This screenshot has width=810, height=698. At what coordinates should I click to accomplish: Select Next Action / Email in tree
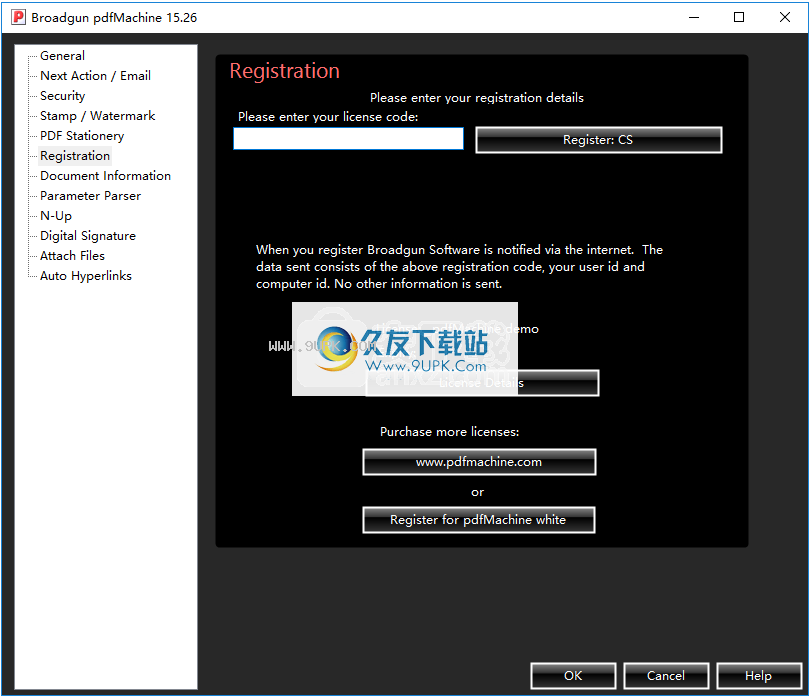click(95, 76)
